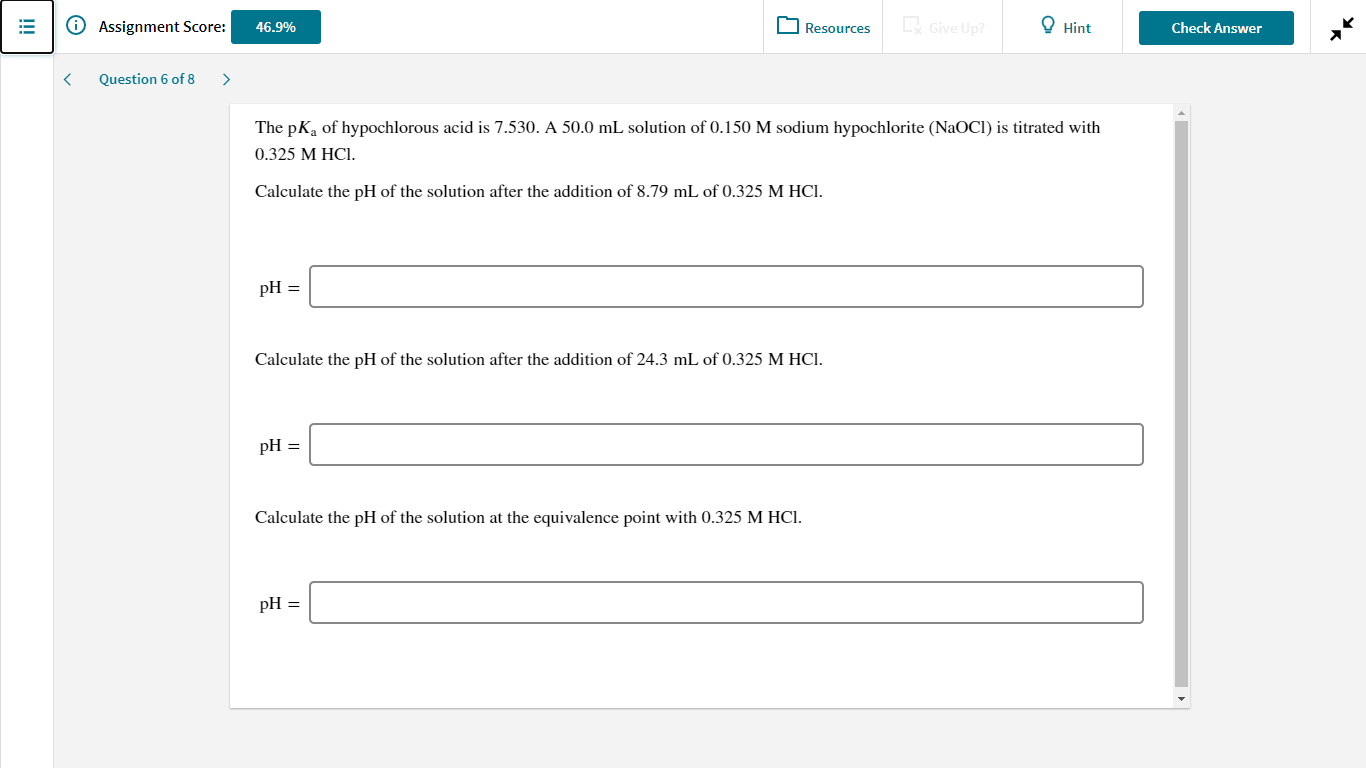Click the folder icon beside Resources label

coord(787,27)
